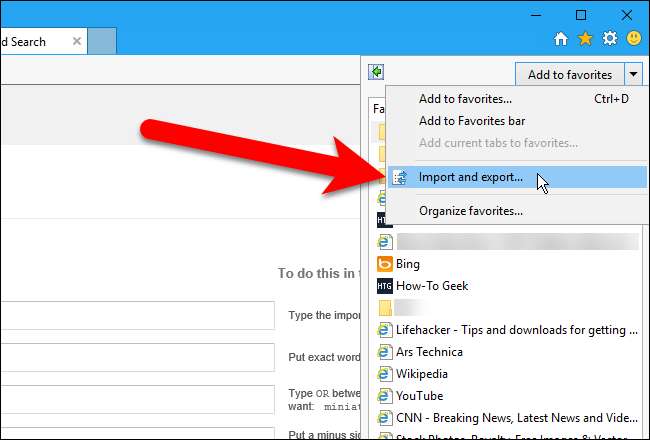Open the Wikipedia favorite
The image size is (650, 440).
point(422,374)
